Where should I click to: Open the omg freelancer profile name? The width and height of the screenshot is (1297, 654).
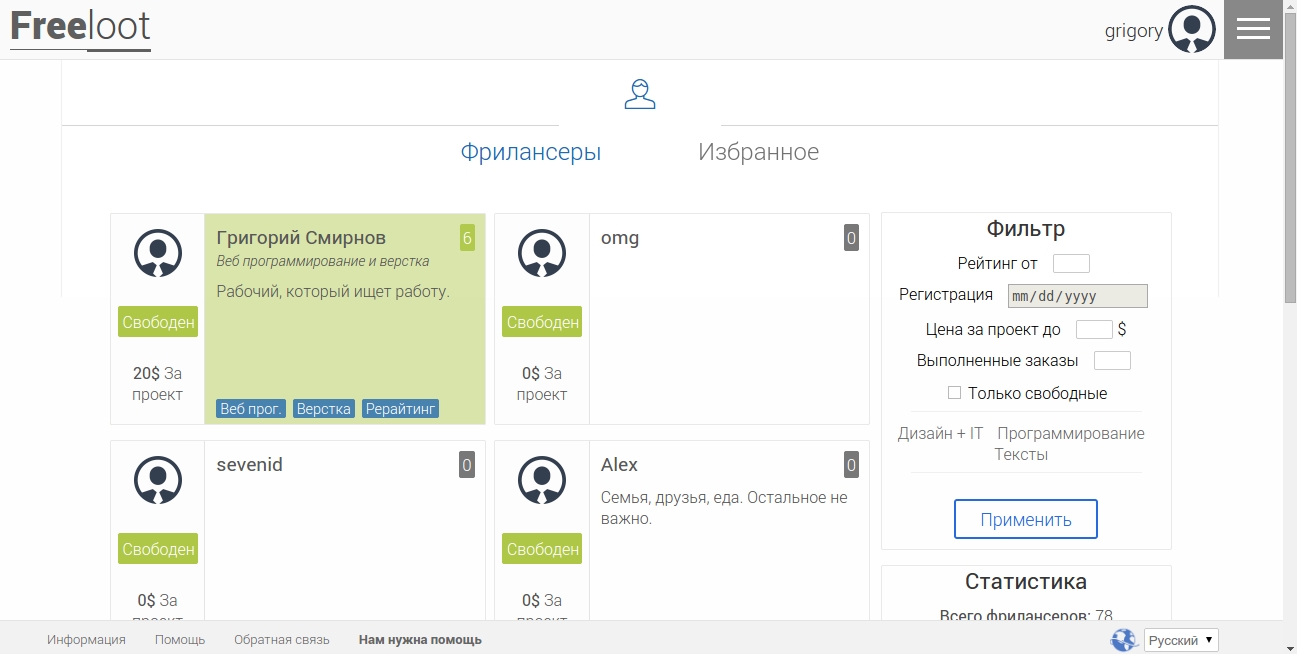click(620, 238)
